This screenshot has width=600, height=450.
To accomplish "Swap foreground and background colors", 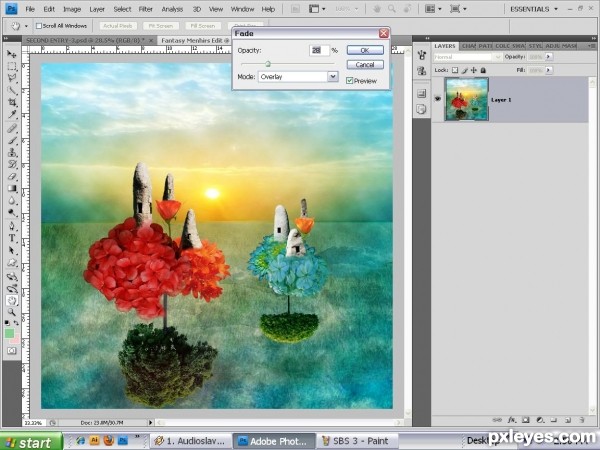I will pos(16,323).
